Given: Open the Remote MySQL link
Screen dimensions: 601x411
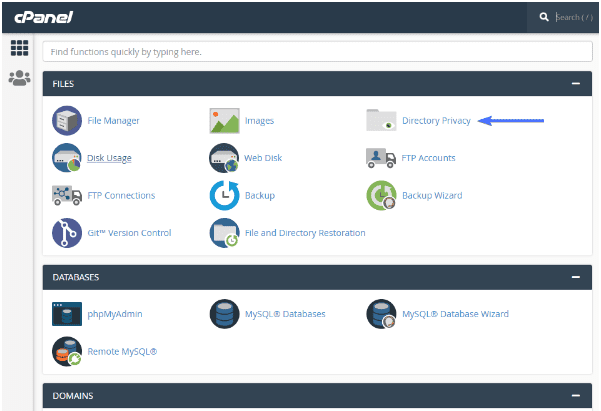Looking at the screenshot, I should pyautogui.click(x=122, y=352).
